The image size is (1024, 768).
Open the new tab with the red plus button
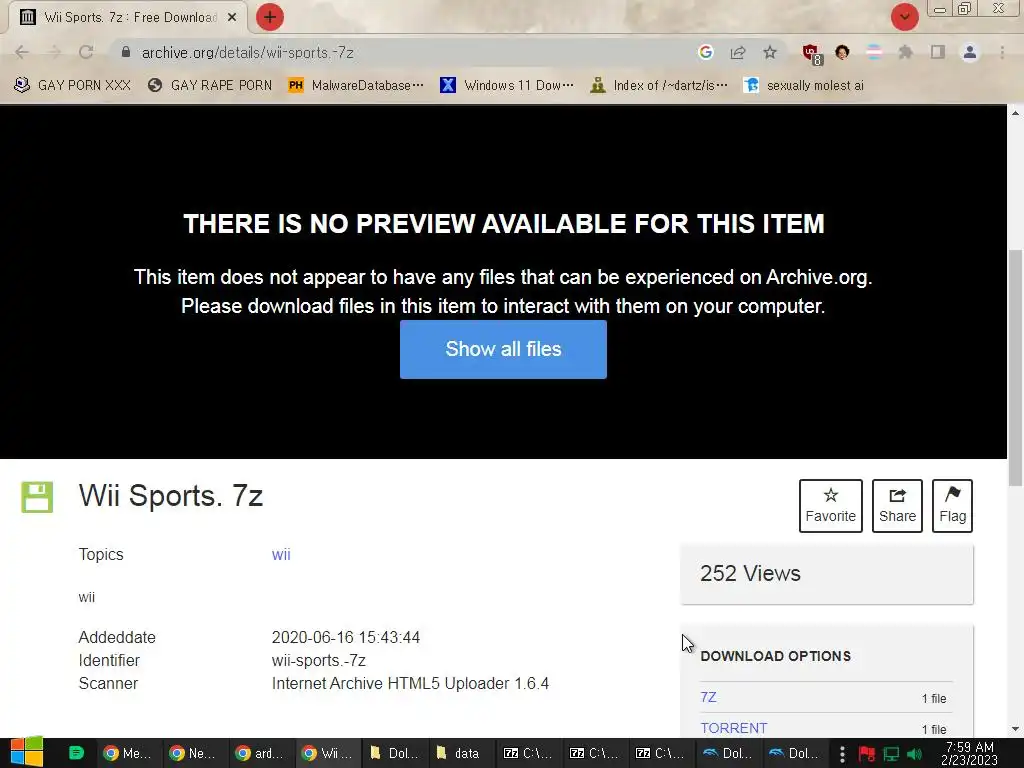[x=270, y=17]
